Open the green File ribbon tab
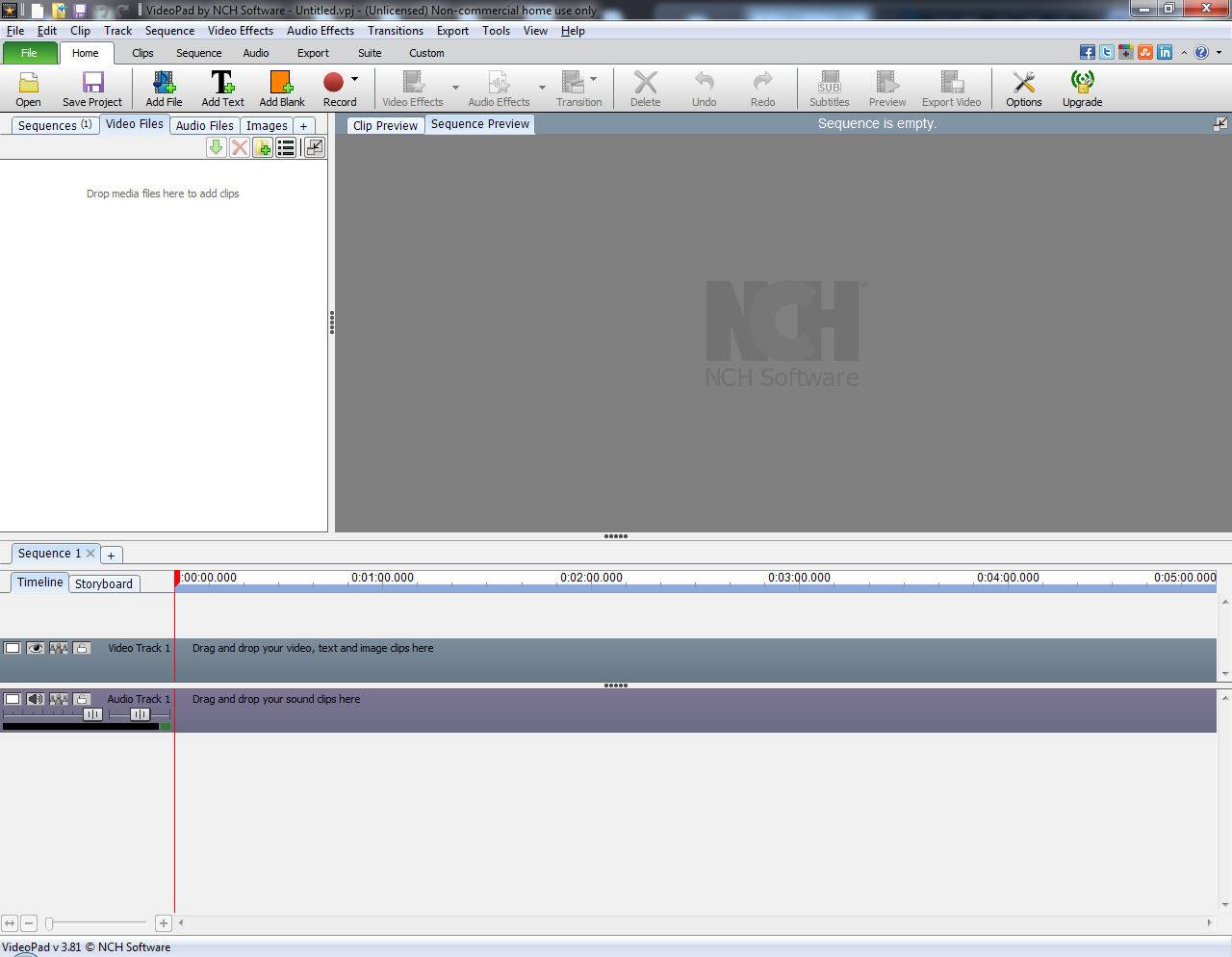1232x957 pixels. click(29, 53)
